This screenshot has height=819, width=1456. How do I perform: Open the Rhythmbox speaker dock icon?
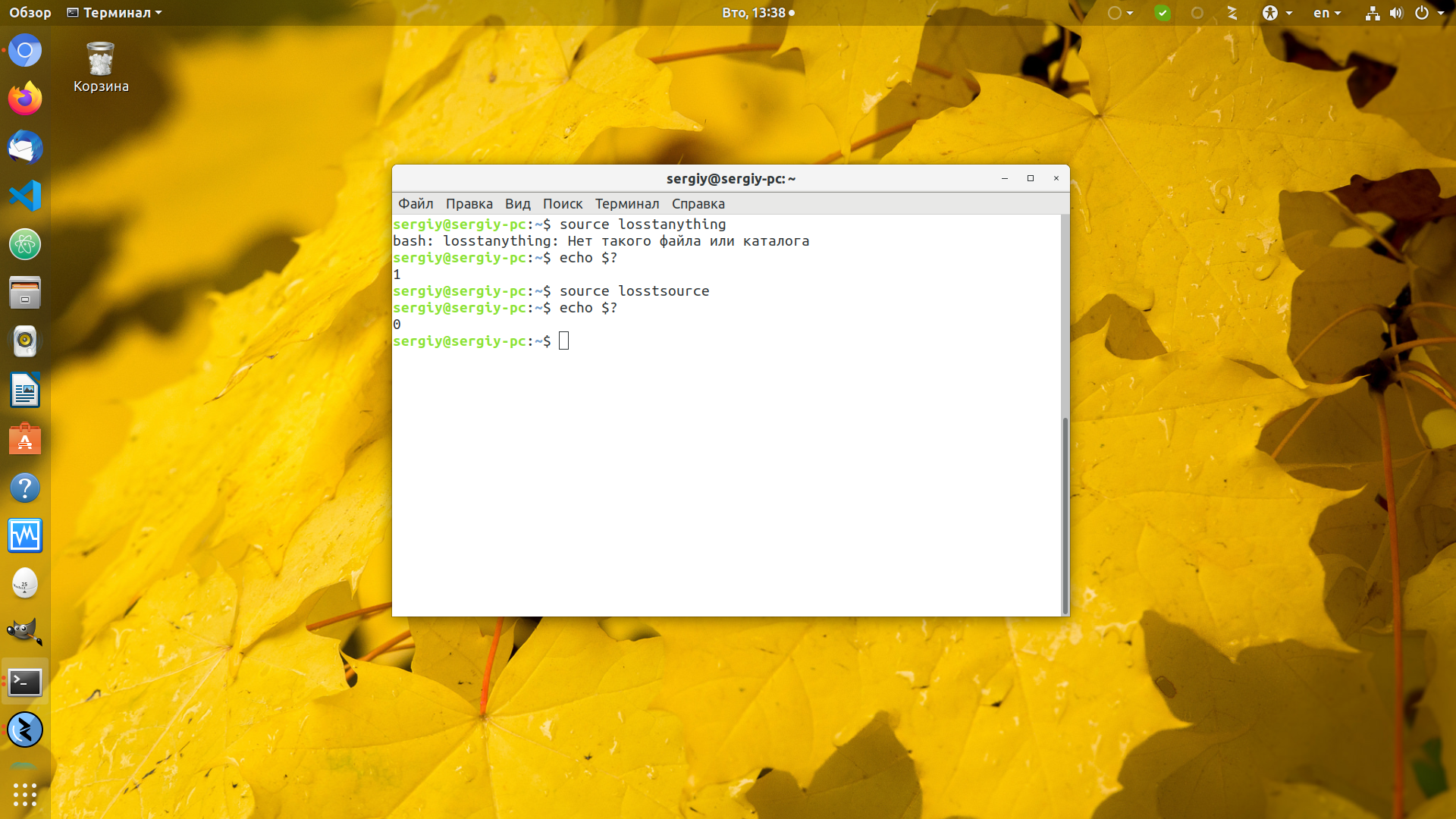click(x=25, y=341)
